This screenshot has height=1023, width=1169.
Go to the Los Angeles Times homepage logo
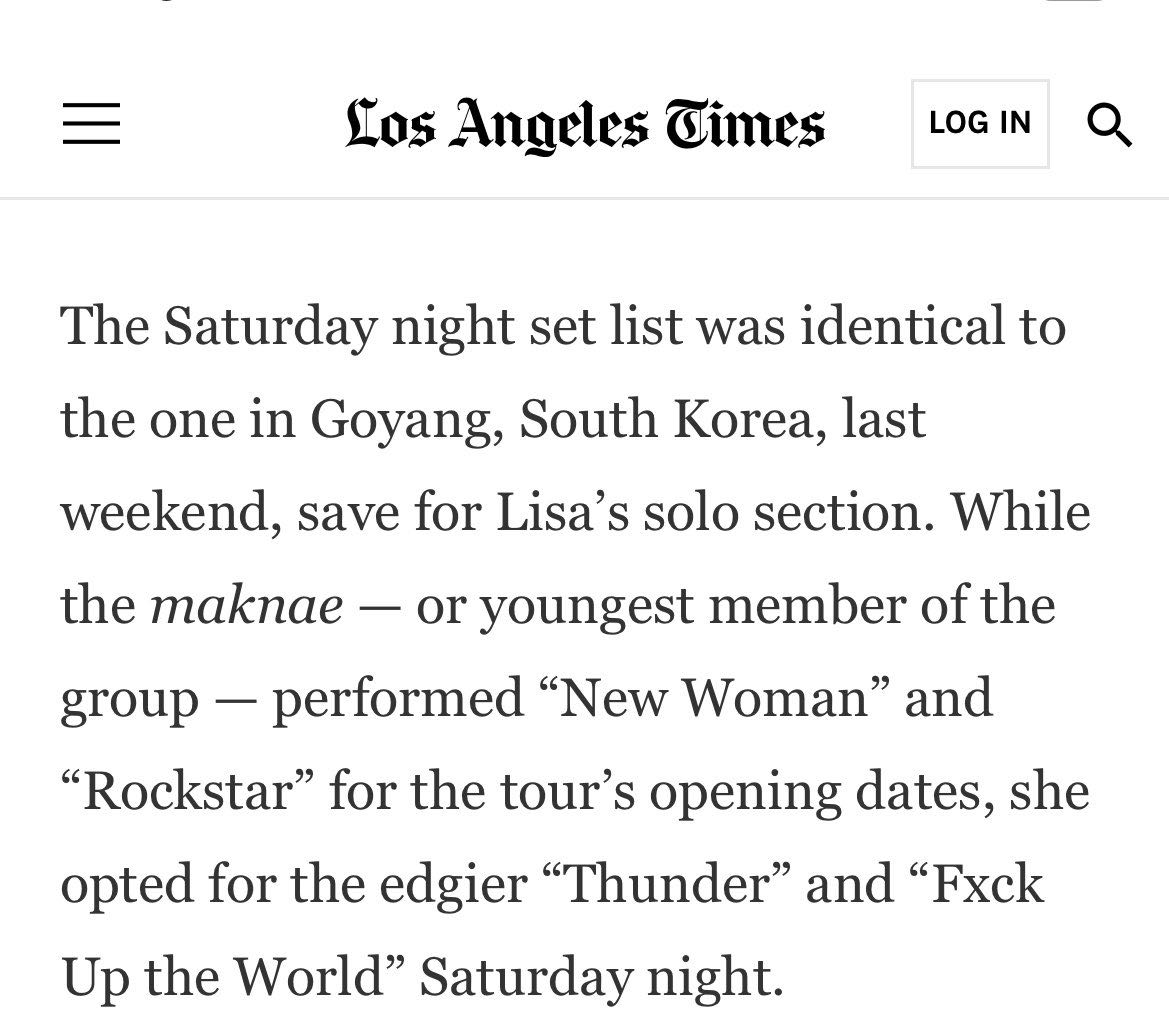coord(585,125)
